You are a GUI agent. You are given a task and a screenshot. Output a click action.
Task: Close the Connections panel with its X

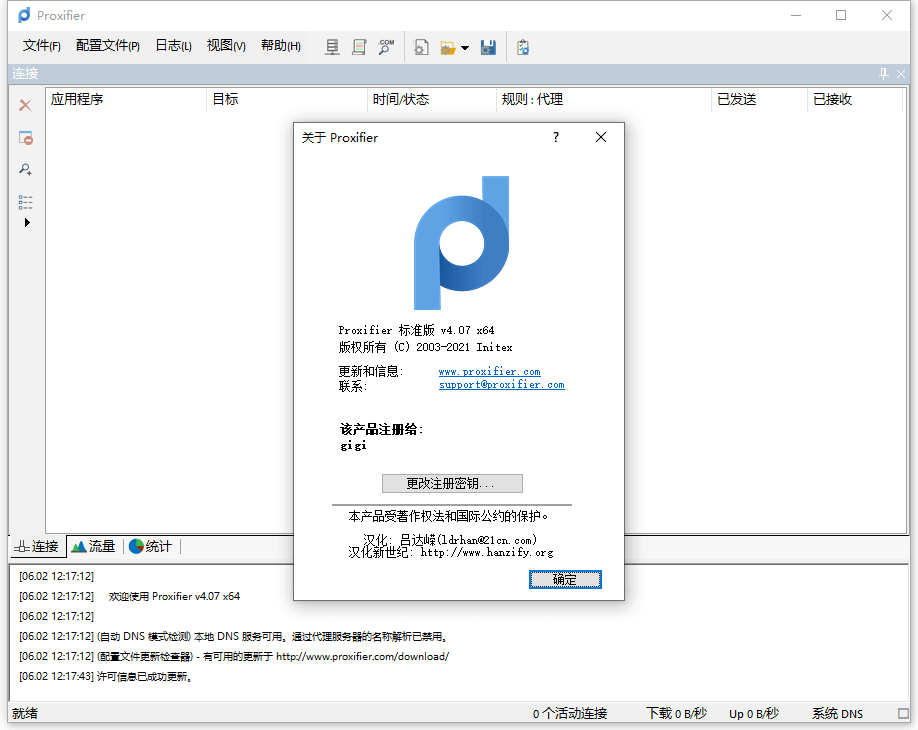[x=901, y=74]
